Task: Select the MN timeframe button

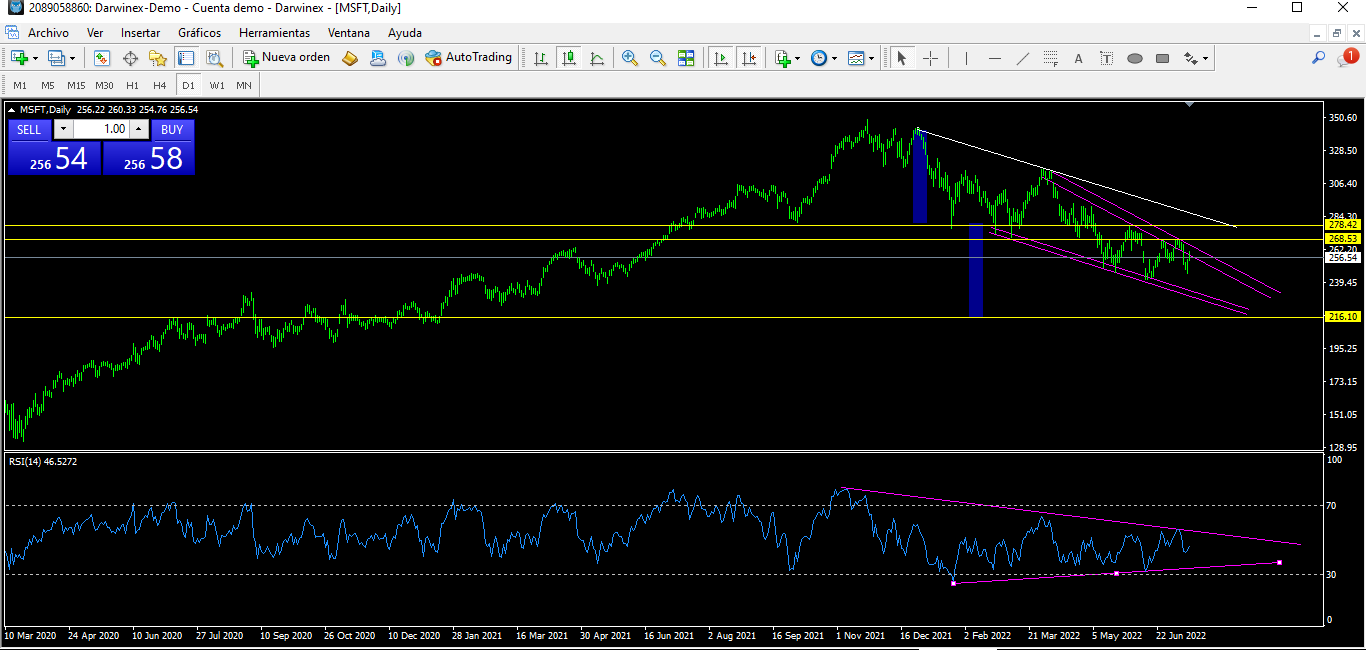Action: [x=244, y=85]
